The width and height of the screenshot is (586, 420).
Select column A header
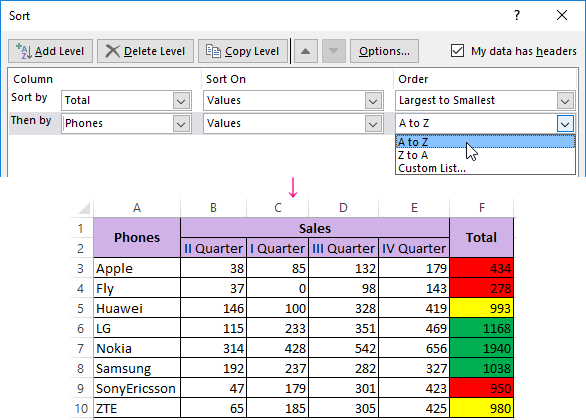tap(137, 208)
